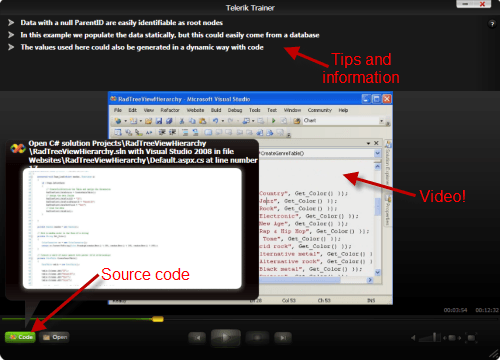
Task: Open the editor tab list dropdown arrow
Action: point(368,143)
